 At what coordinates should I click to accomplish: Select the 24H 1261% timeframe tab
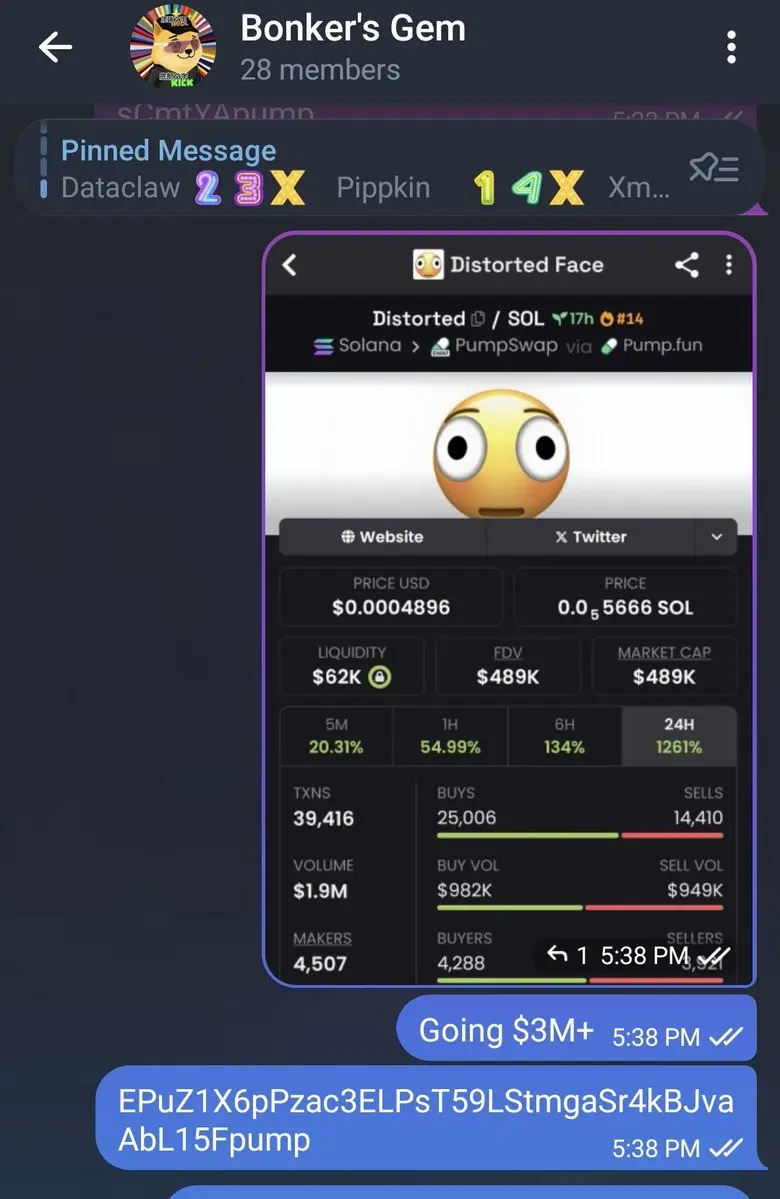tap(679, 736)
